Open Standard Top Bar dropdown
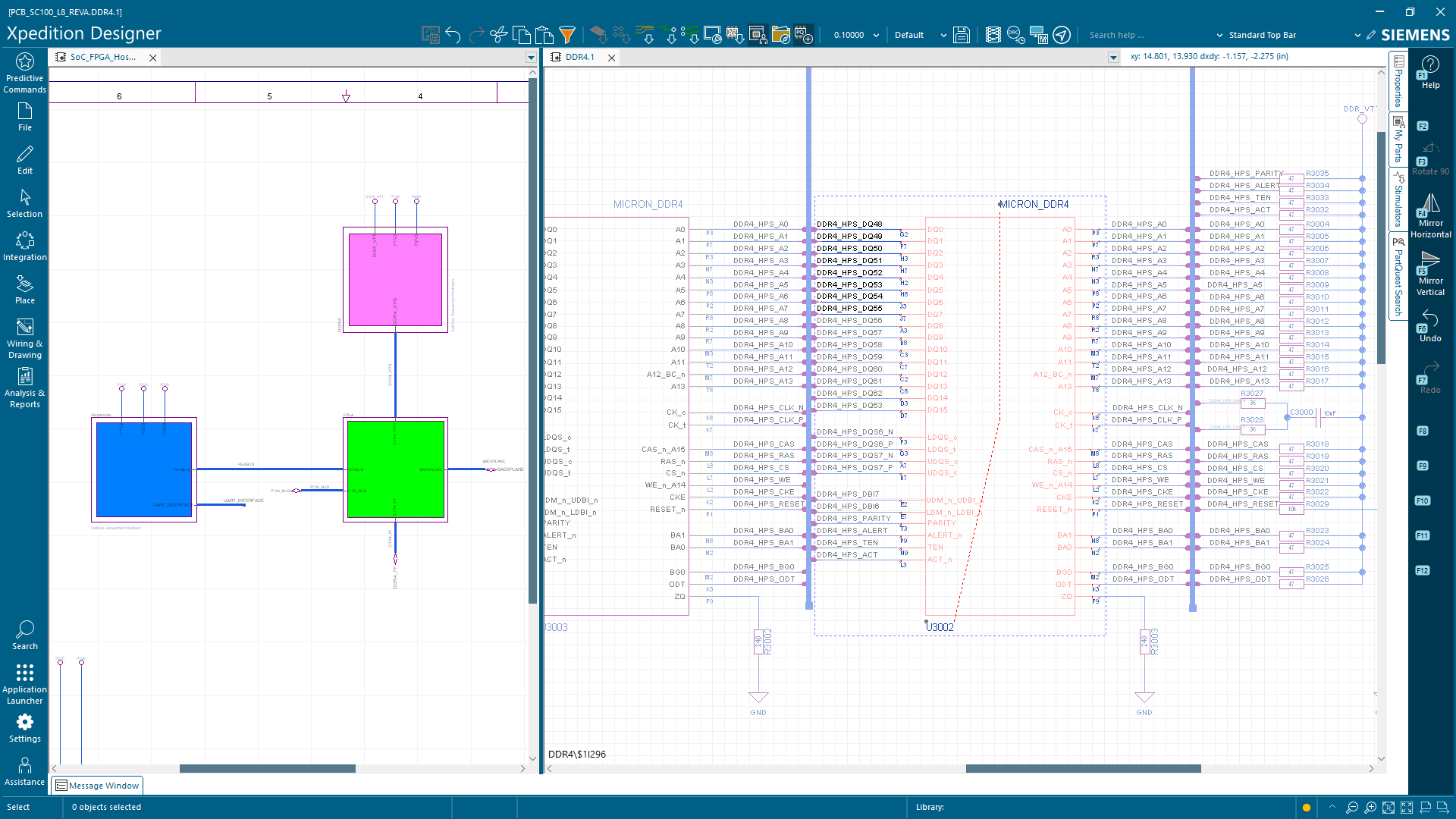The image size is (1456, 819). (1357, 35)
